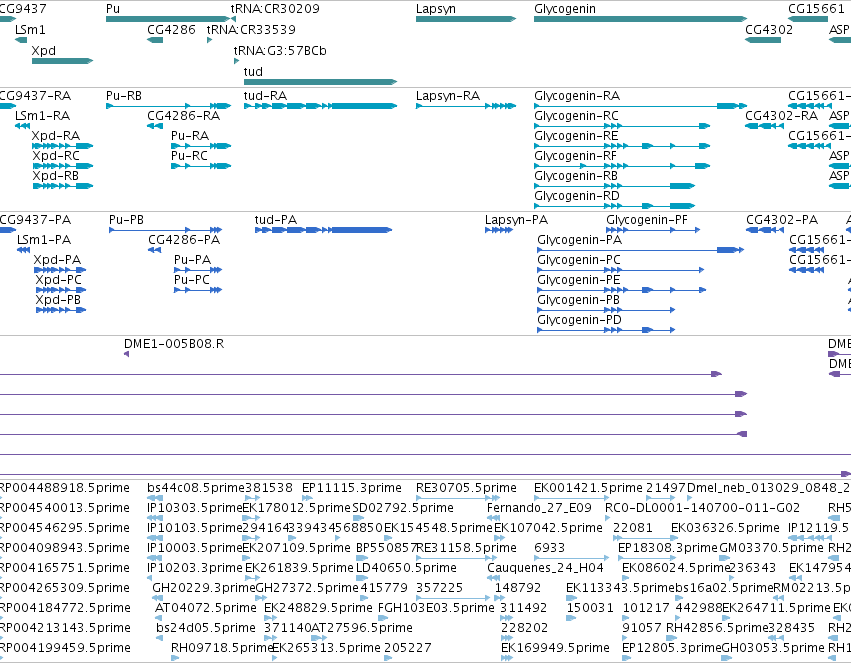This screenshot has height=663, width=851.
Task: Click the CG4302-RA transcript label
Action: pos(782,116)
